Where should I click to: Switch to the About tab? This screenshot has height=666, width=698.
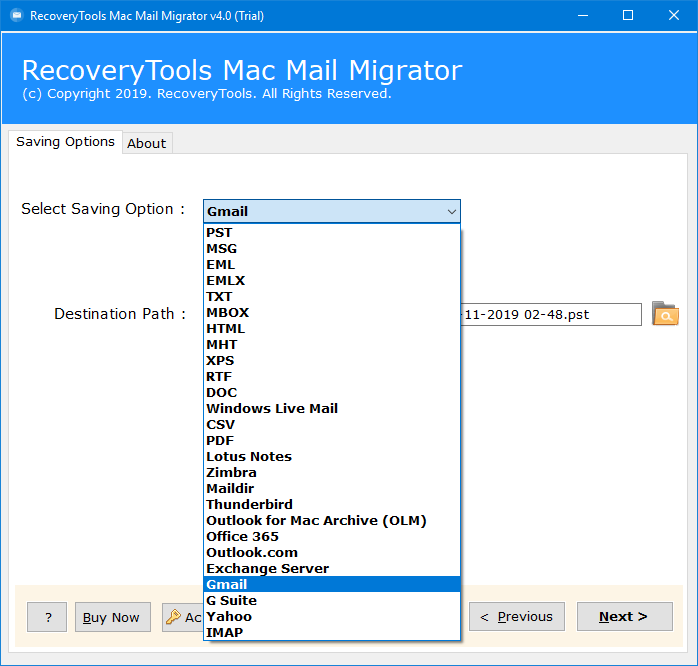(147, 143)
